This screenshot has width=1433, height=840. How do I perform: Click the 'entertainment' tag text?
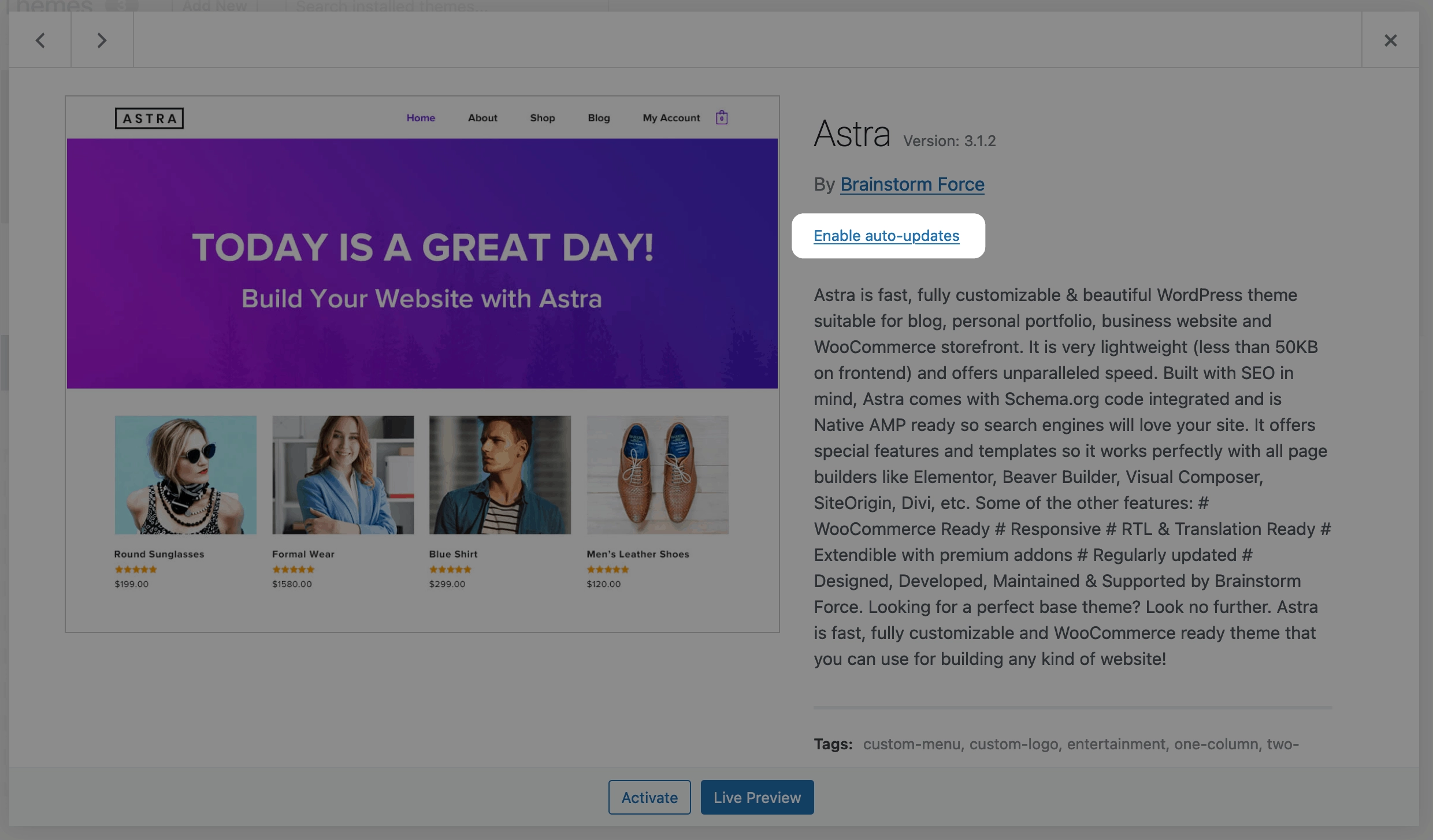1116,744
